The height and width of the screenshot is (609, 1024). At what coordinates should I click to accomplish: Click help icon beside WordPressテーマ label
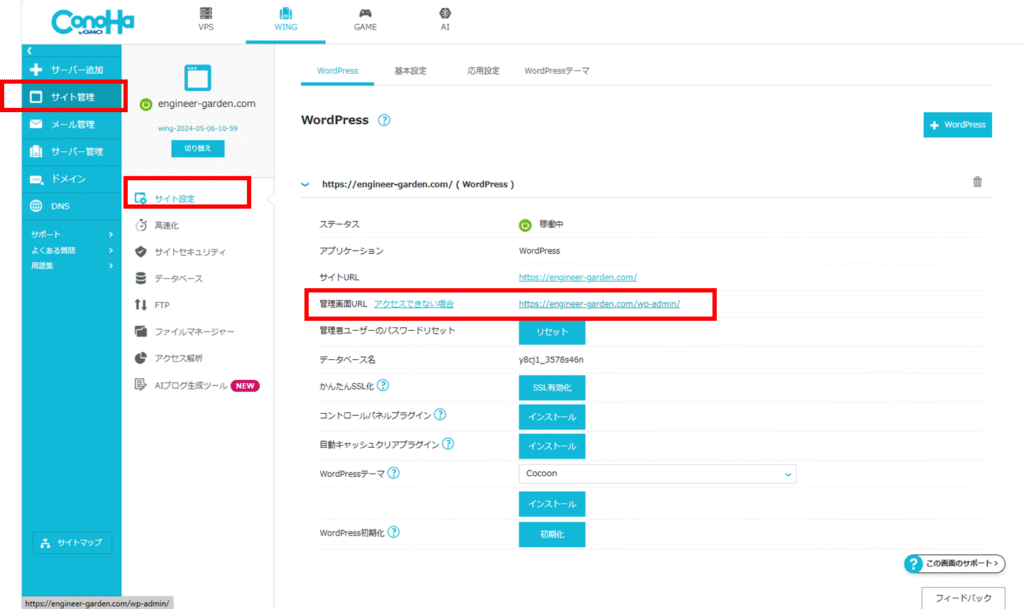click(x=394, y=473)
